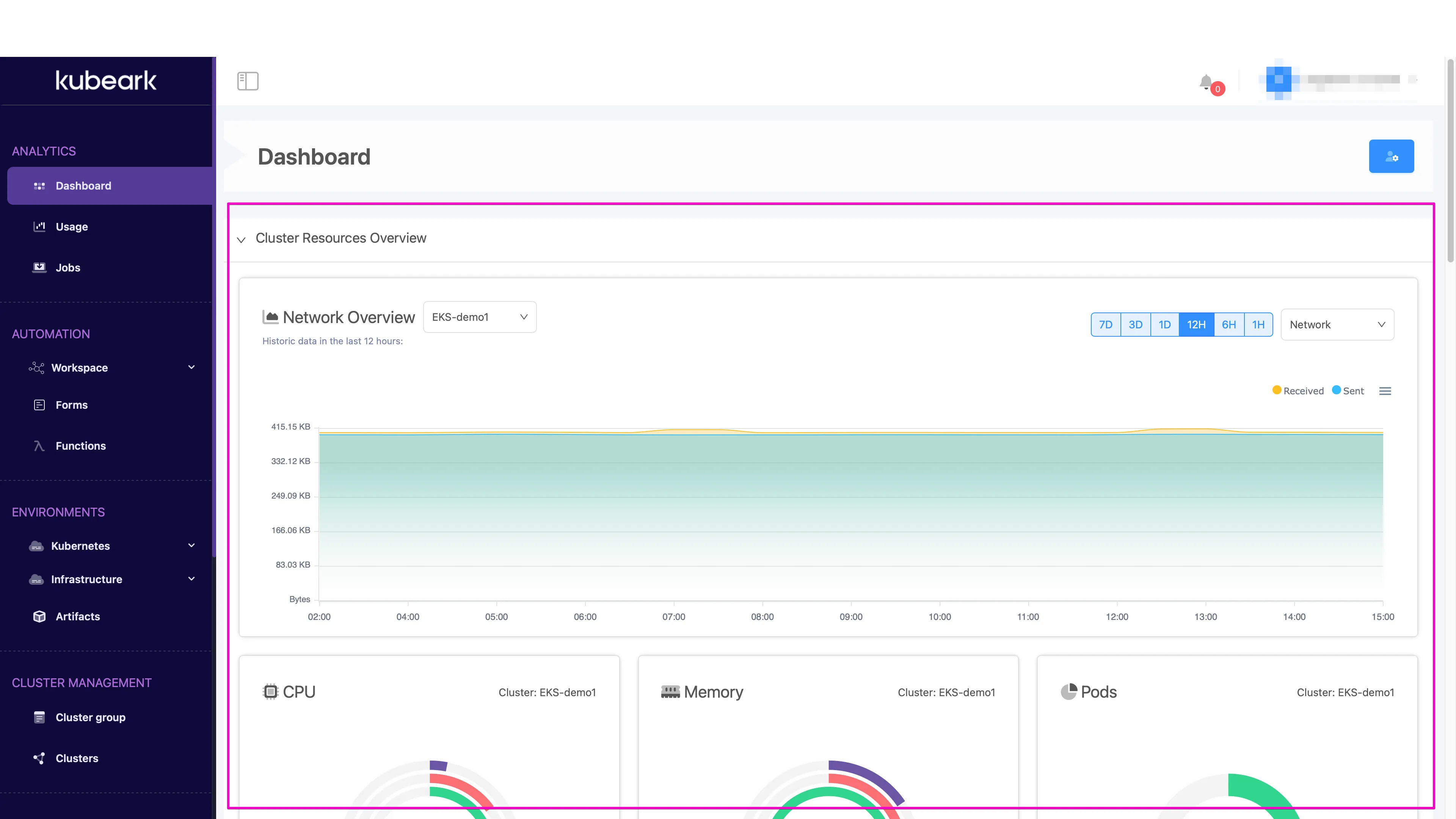This screenshot has width=1456, height=819.
Task: Click the Infrastructure cloud icon
Action: 36,579
